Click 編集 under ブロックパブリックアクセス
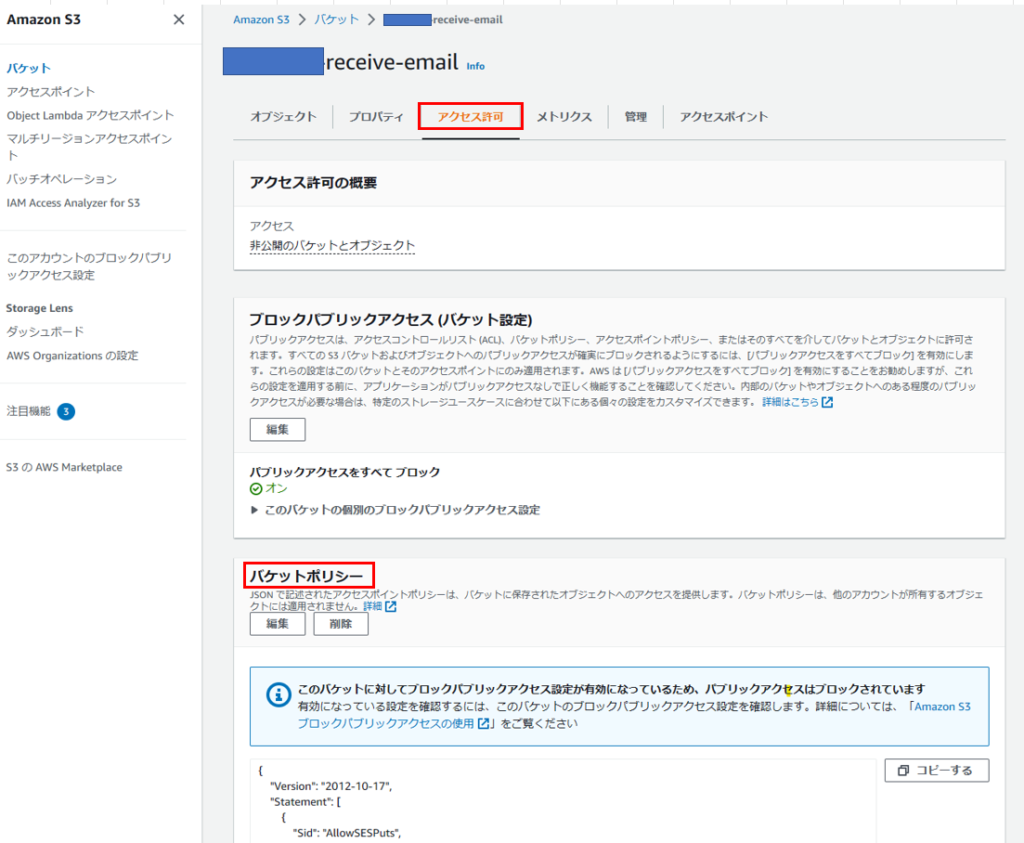Image resolution: width=1024 pixels, height=843 pixels. point(278,430)
